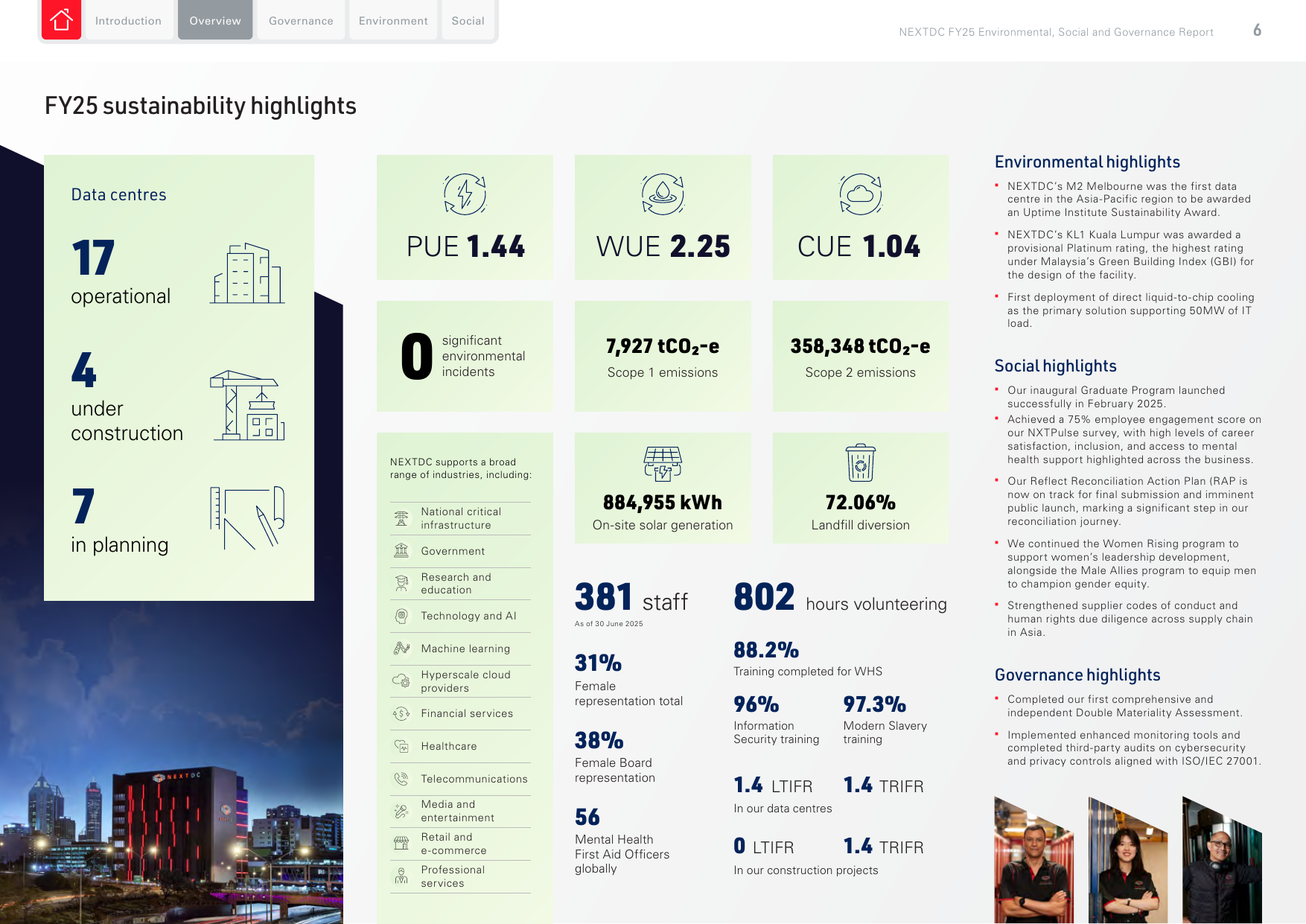
Task: Click the Government building icon
Action: 401,551
